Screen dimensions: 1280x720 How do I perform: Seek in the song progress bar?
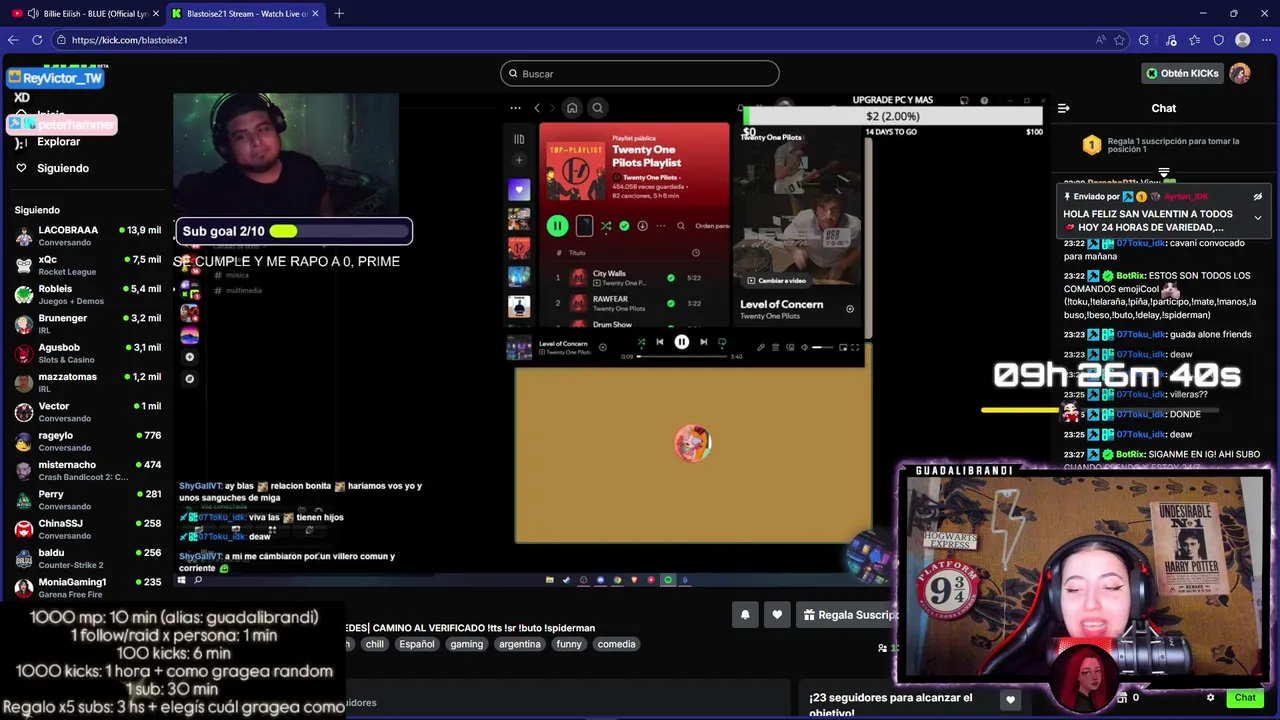tap(680, 356)
